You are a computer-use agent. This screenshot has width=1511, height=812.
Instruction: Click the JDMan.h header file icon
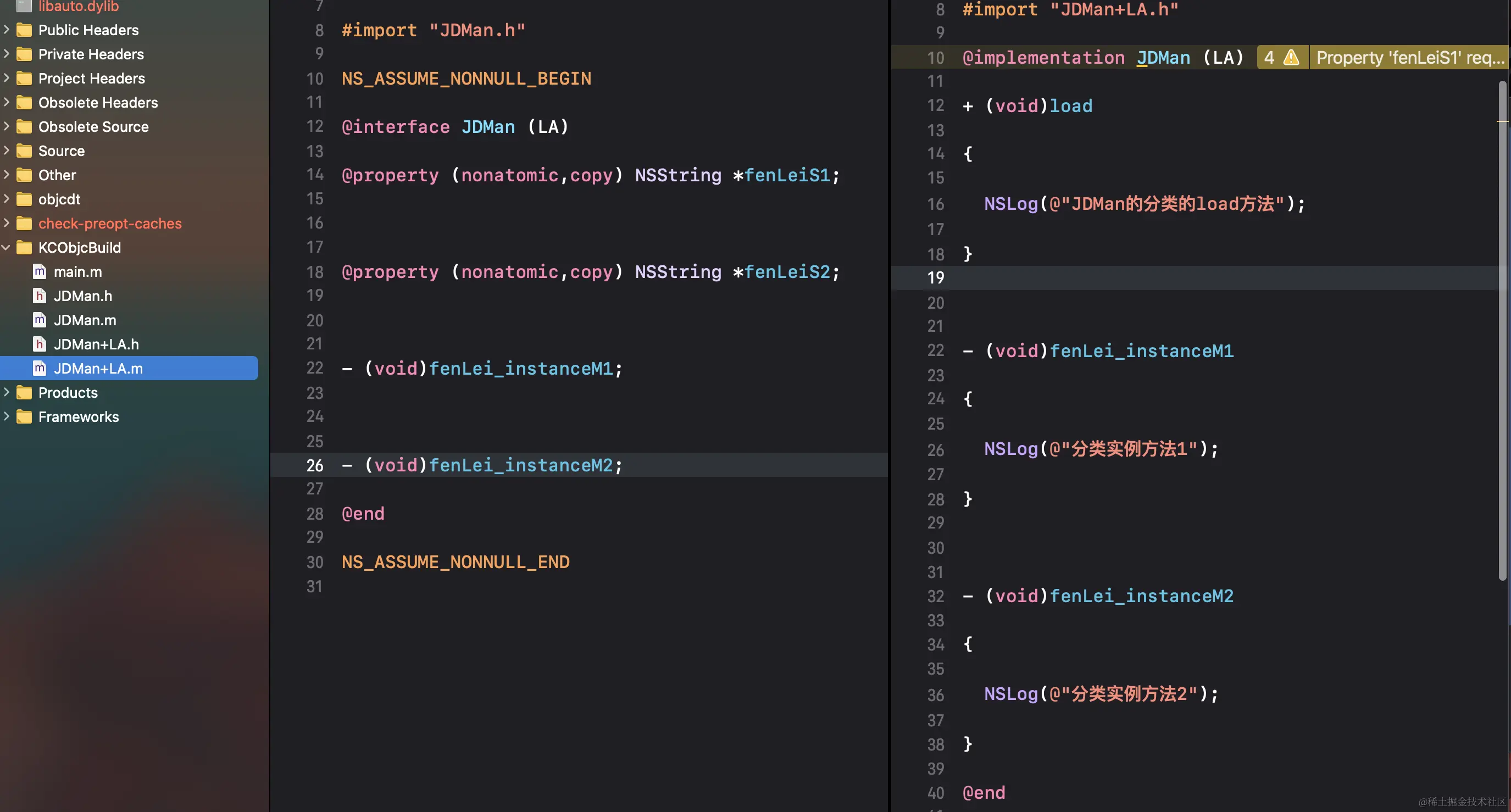point(40,296)
